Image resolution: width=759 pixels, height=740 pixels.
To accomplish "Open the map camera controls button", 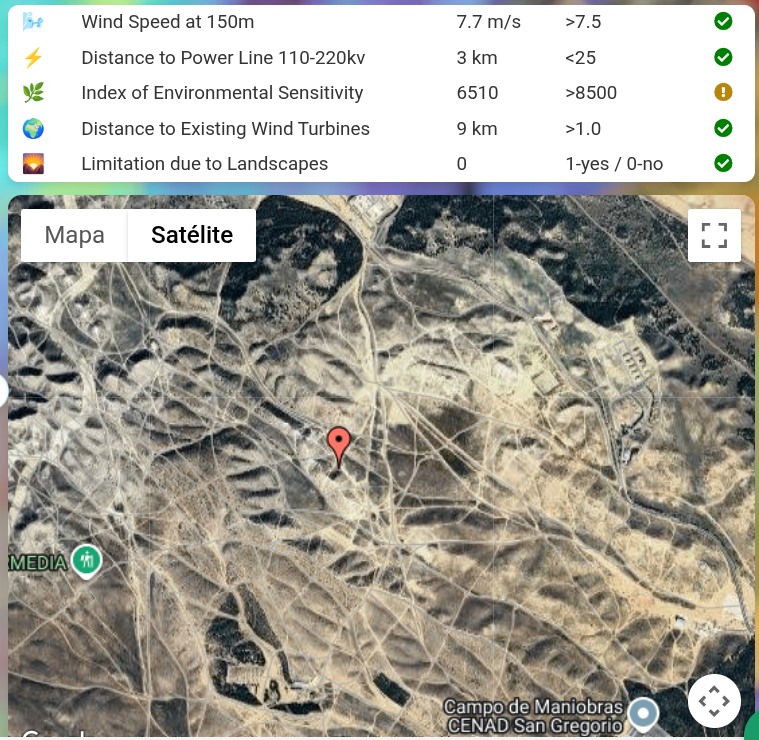I will [x=714, y=701].
